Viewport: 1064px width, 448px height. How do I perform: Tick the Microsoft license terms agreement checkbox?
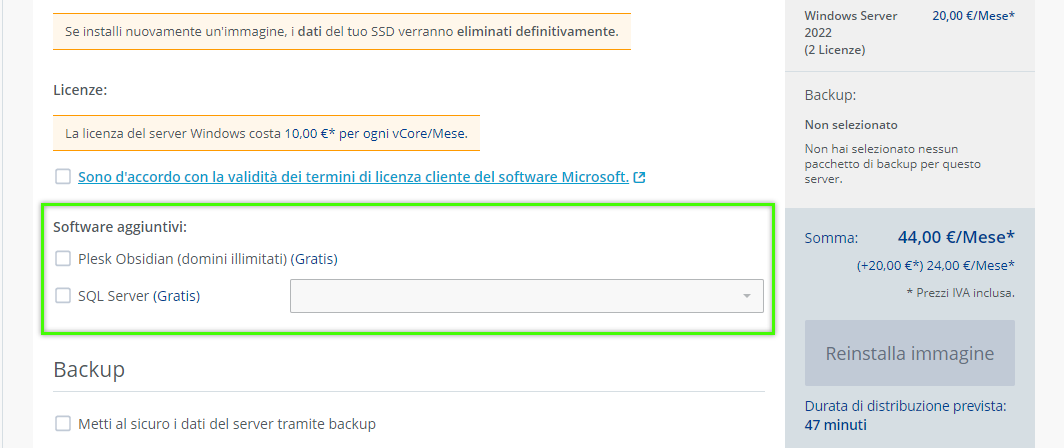[x=63, y=177]
